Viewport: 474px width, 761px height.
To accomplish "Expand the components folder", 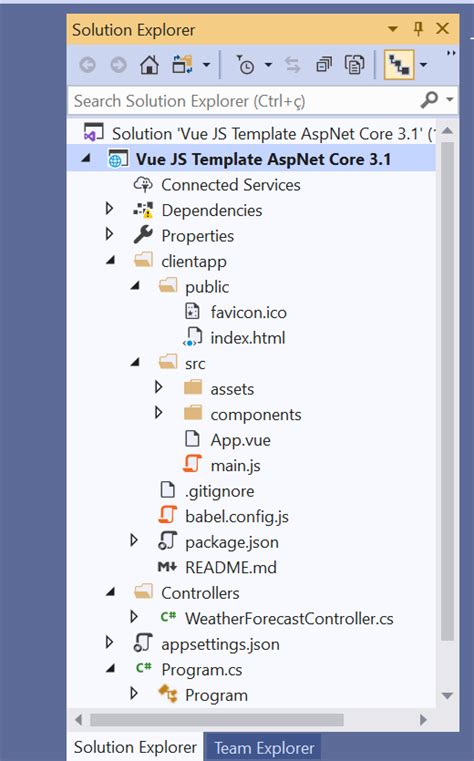I will [159, 413].
